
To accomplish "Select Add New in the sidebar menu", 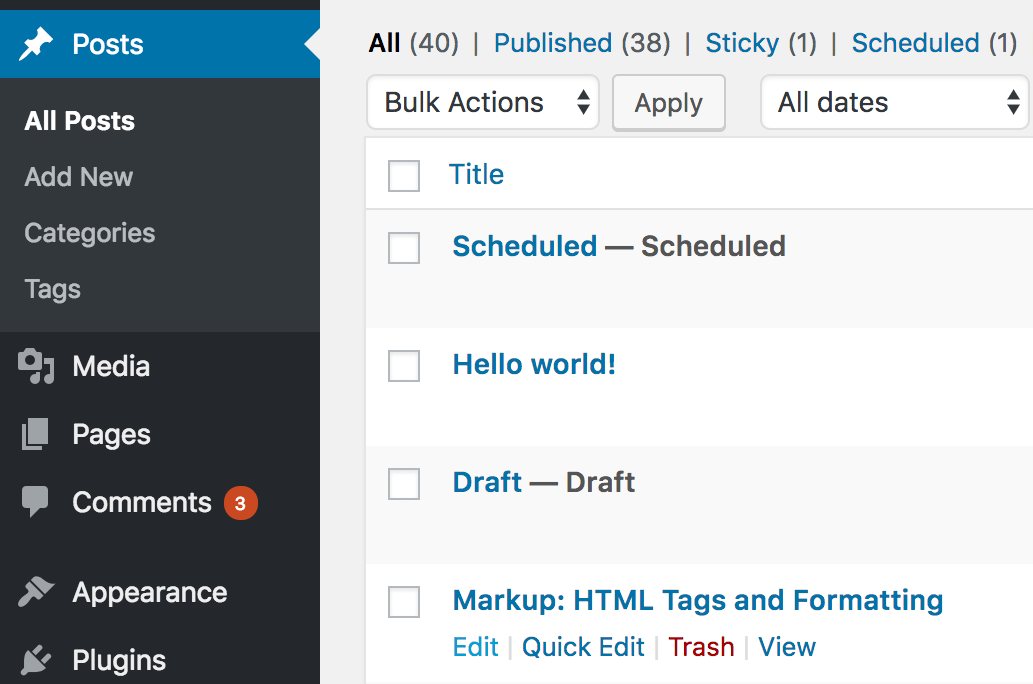I will (78, 176).
